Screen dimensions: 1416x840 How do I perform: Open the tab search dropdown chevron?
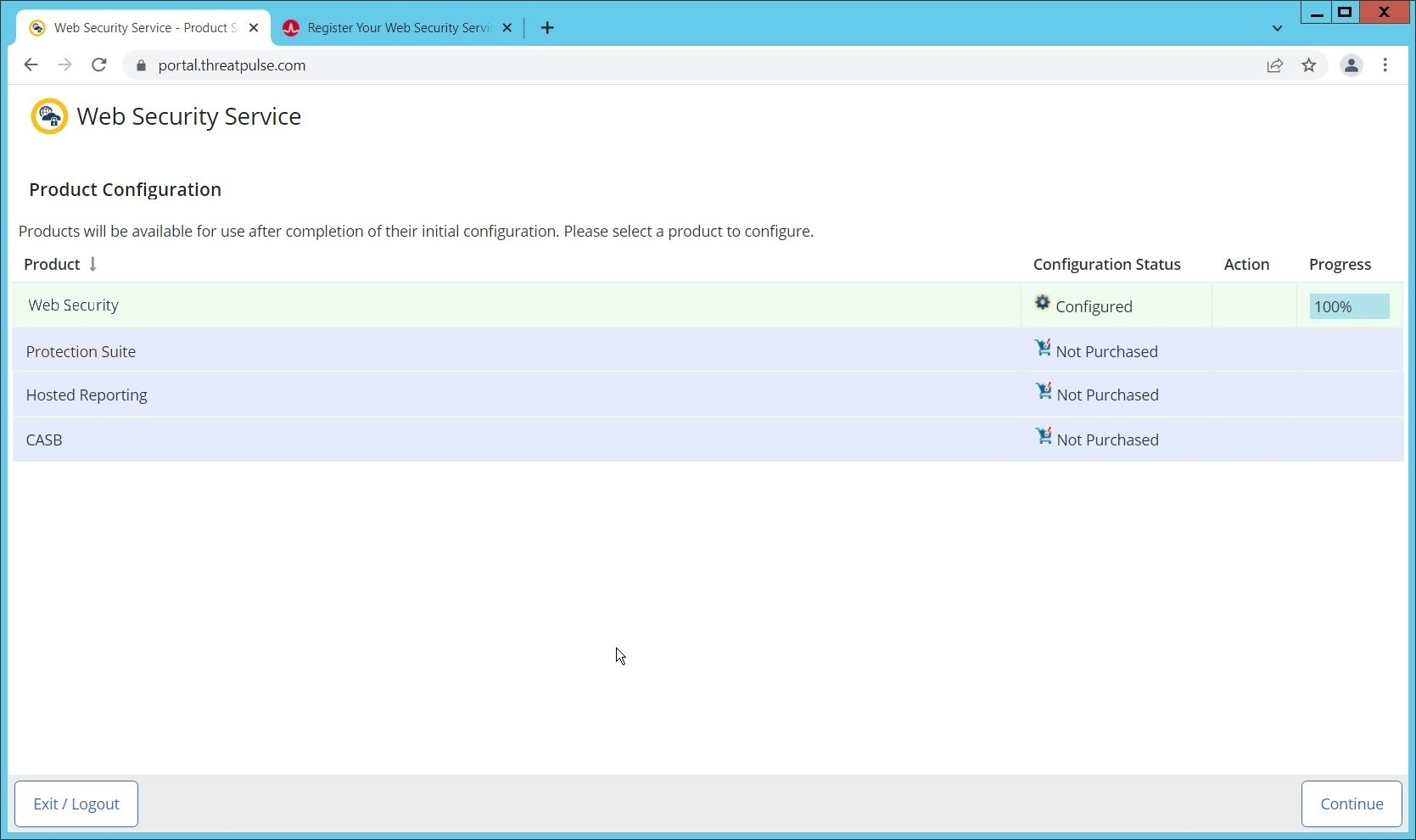pos(1277,28)
